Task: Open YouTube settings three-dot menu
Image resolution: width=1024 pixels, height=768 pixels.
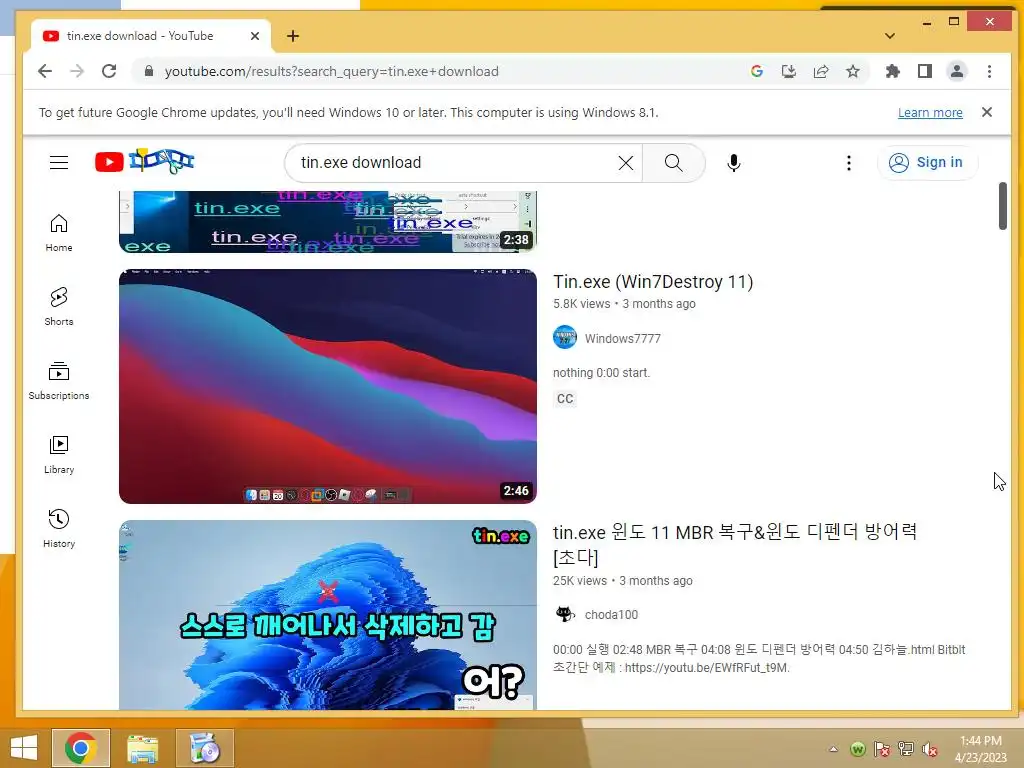Action: point(848,163)
